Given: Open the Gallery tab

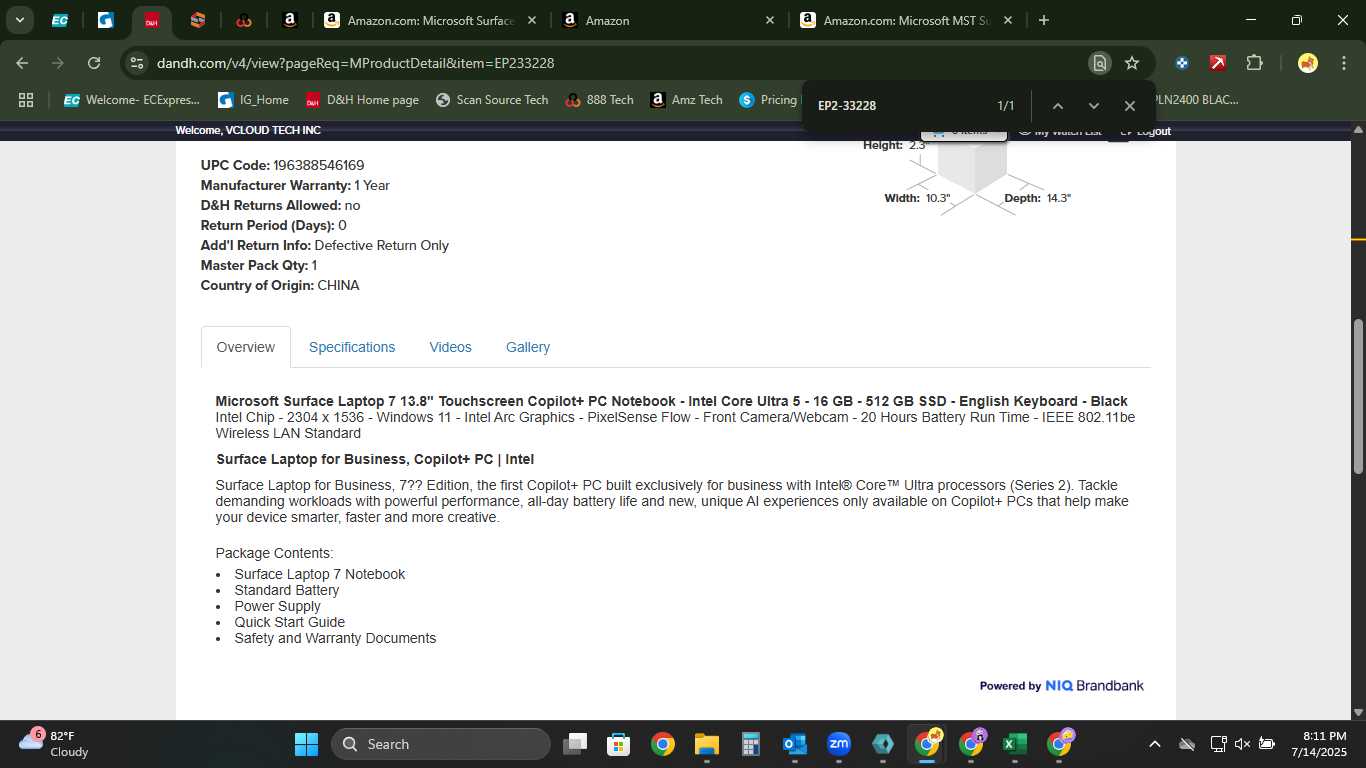Looking at the screenshot, I should [x=528, y=347].
